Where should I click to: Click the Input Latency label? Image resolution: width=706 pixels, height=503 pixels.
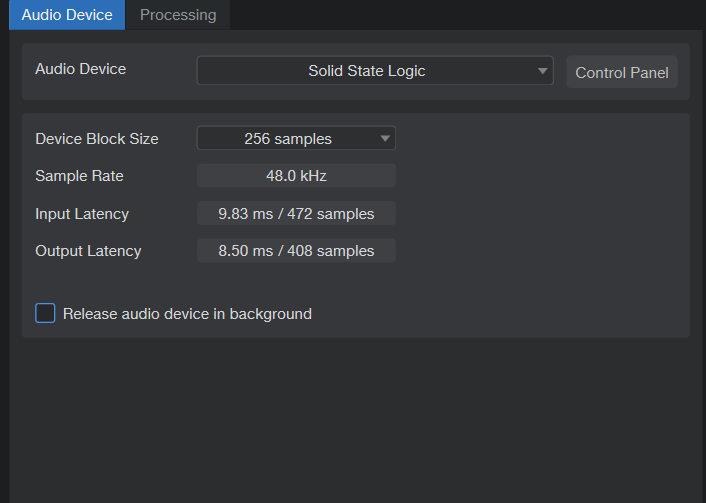(82, 214)
